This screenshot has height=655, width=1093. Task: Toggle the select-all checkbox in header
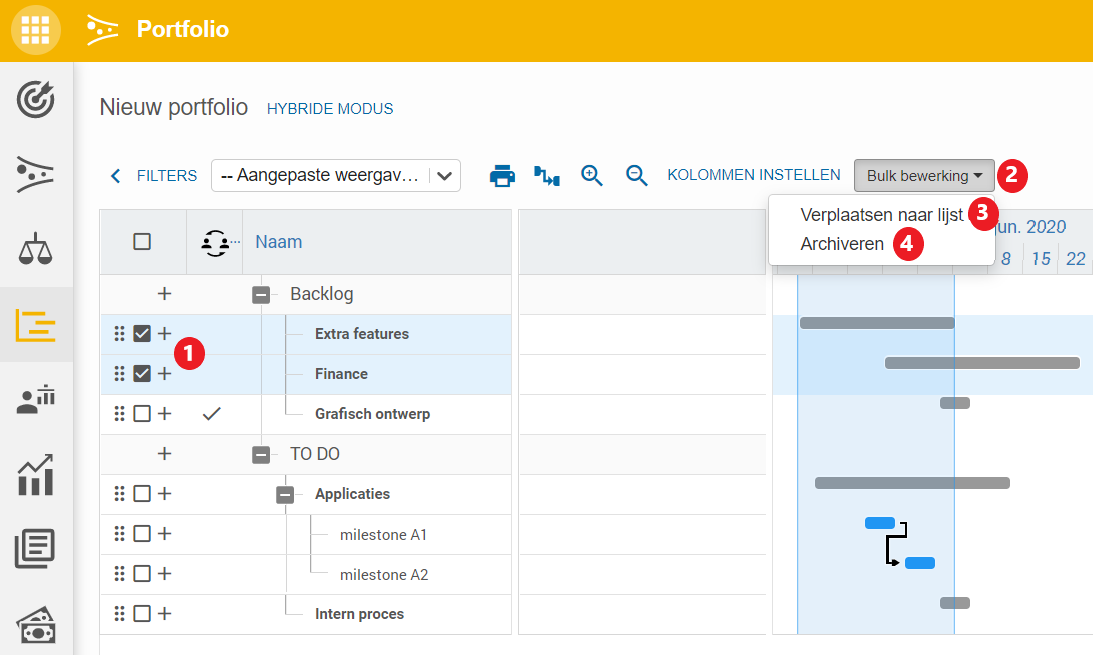(x=142, y=242)
